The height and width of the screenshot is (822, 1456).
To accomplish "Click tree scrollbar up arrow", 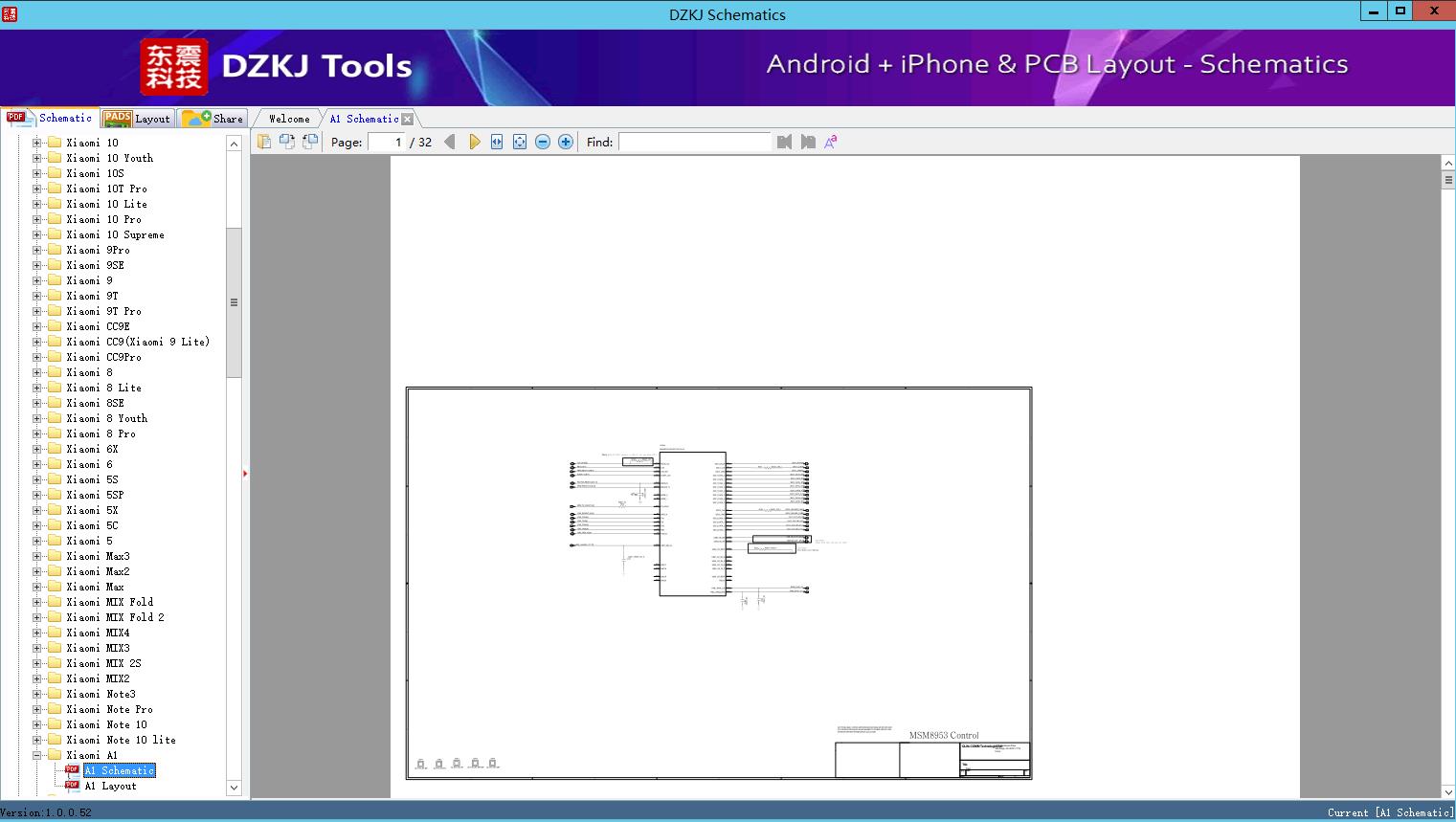I will (234, 144).
